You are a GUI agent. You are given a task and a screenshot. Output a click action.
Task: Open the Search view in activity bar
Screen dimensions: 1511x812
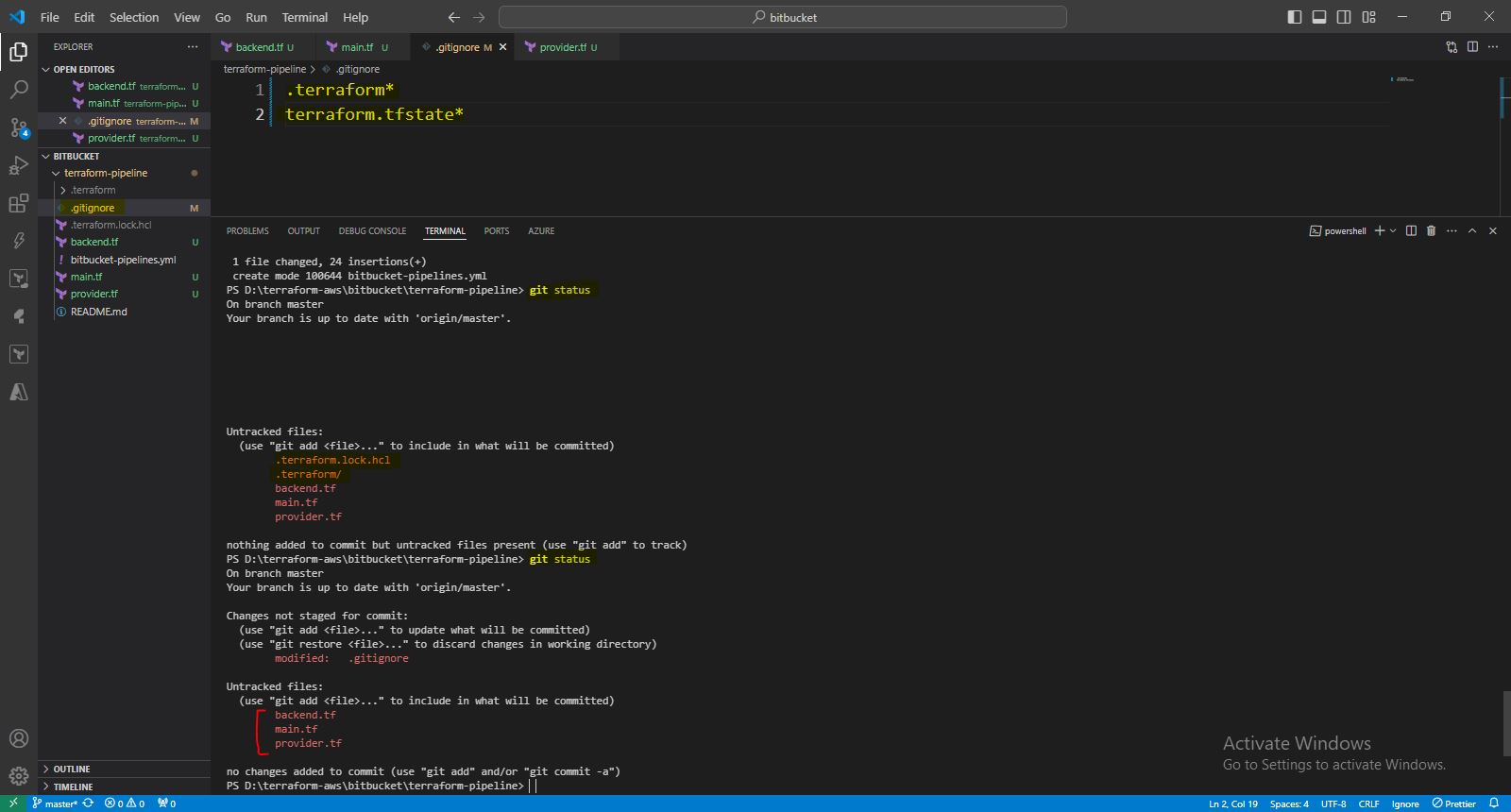tap(19, 90)
